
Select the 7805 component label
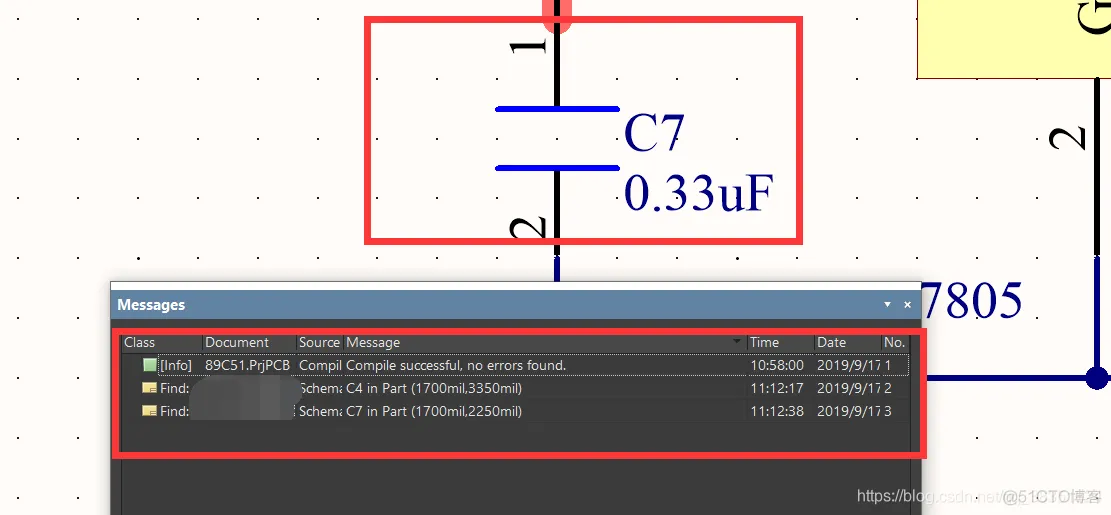(x=974, y=300)
